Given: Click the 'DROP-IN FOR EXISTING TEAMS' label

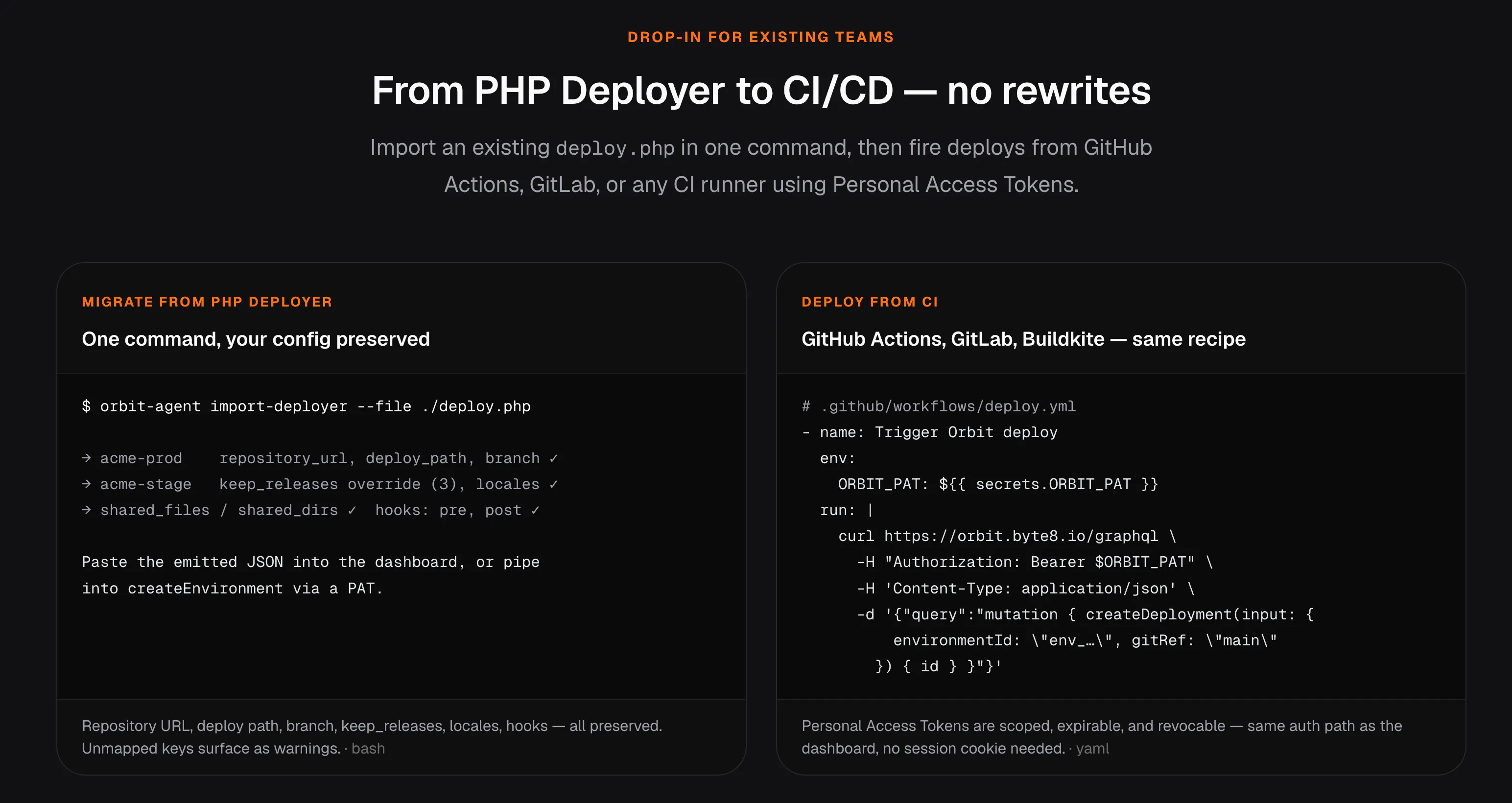Looking at the screenshot, I should click(761, 37).
